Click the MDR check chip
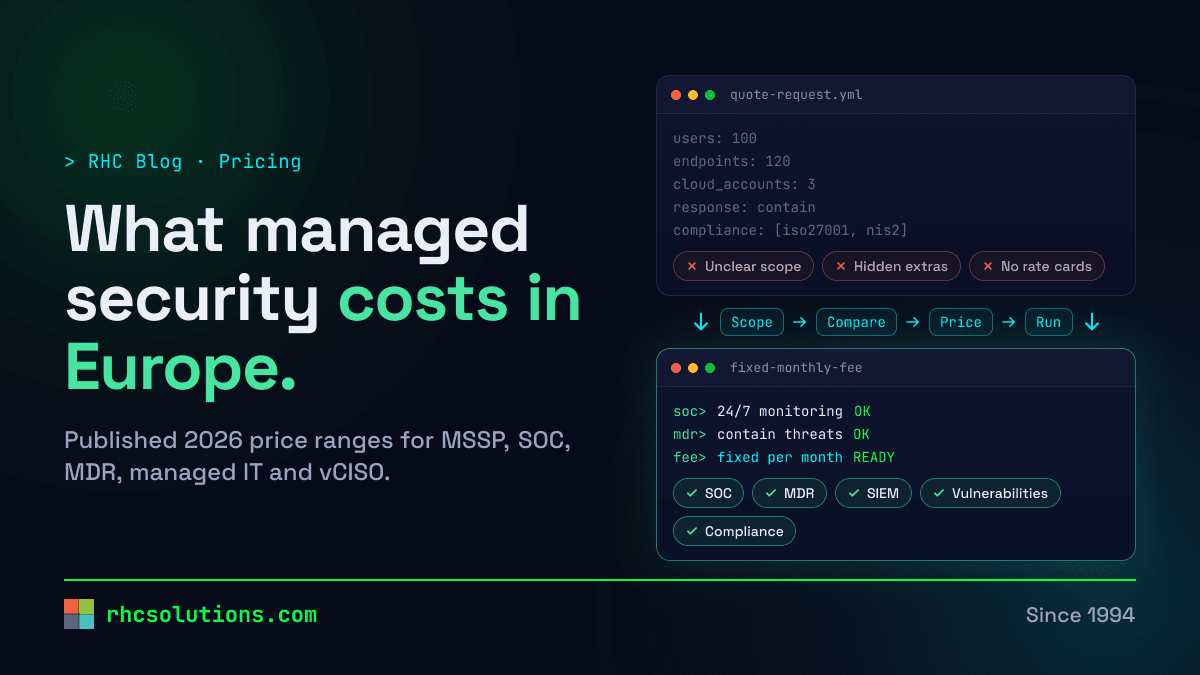The height and width of the screenshot is (675, 1200). pos(789,493)
